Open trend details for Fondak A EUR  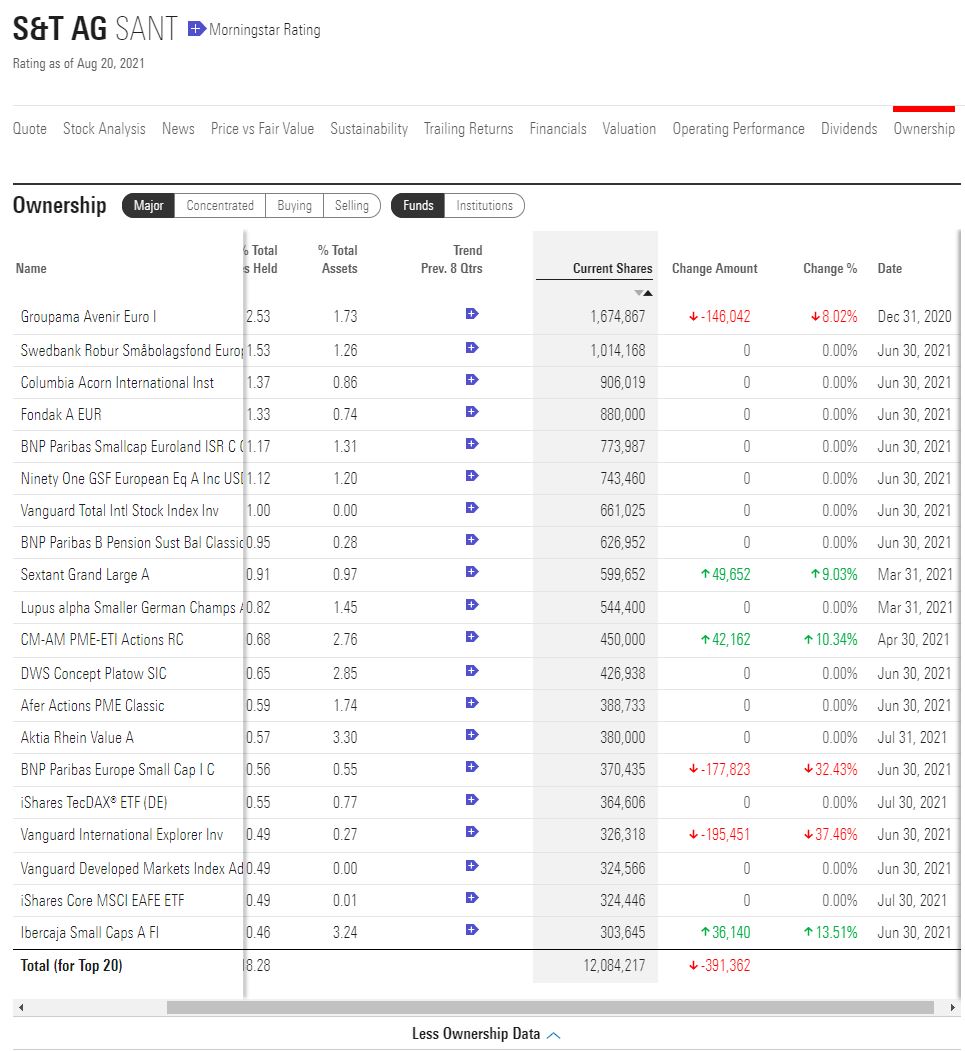pyautogui.click(x=470, y=413)
